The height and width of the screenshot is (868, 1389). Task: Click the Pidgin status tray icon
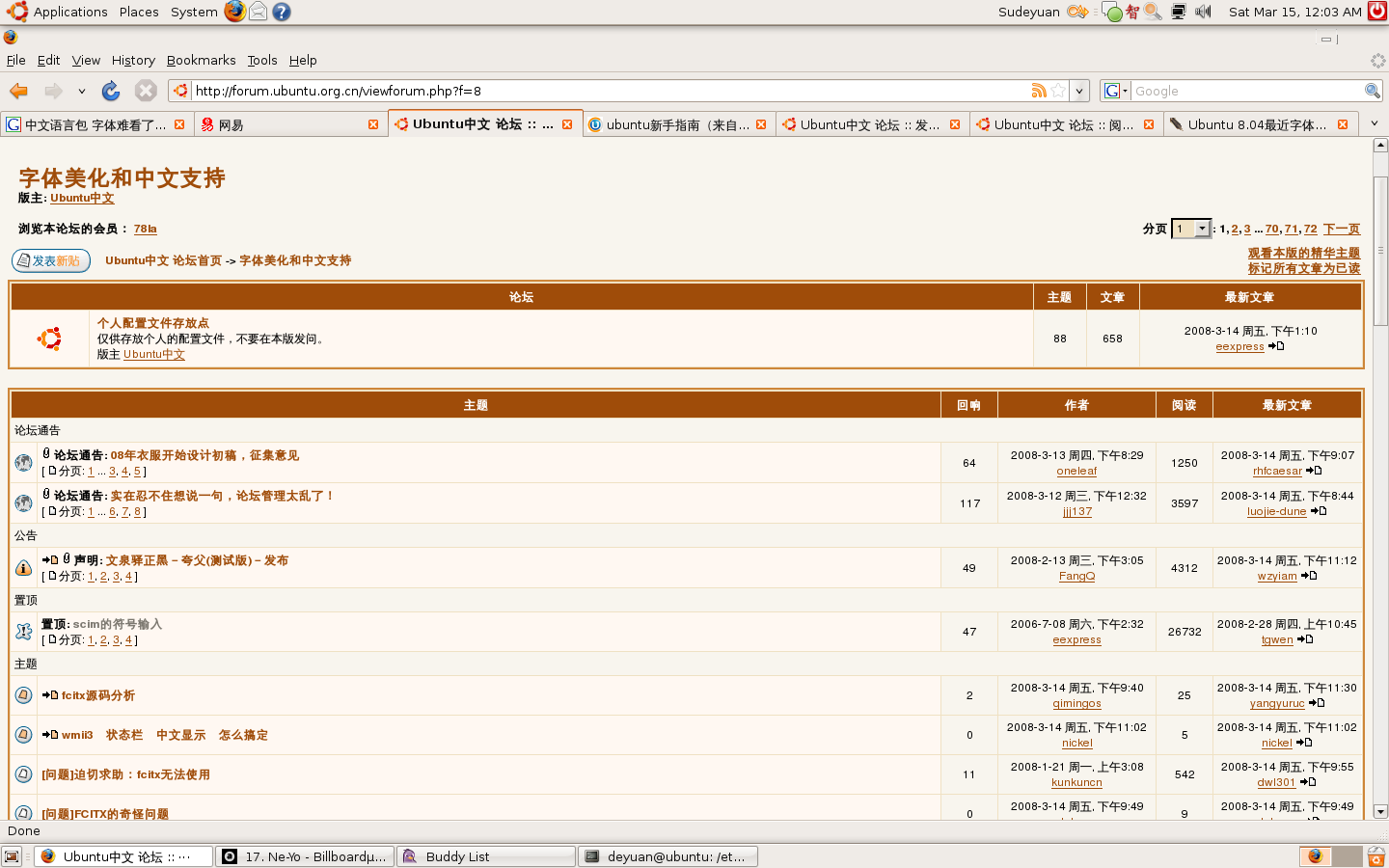[x=1113, y=13]
